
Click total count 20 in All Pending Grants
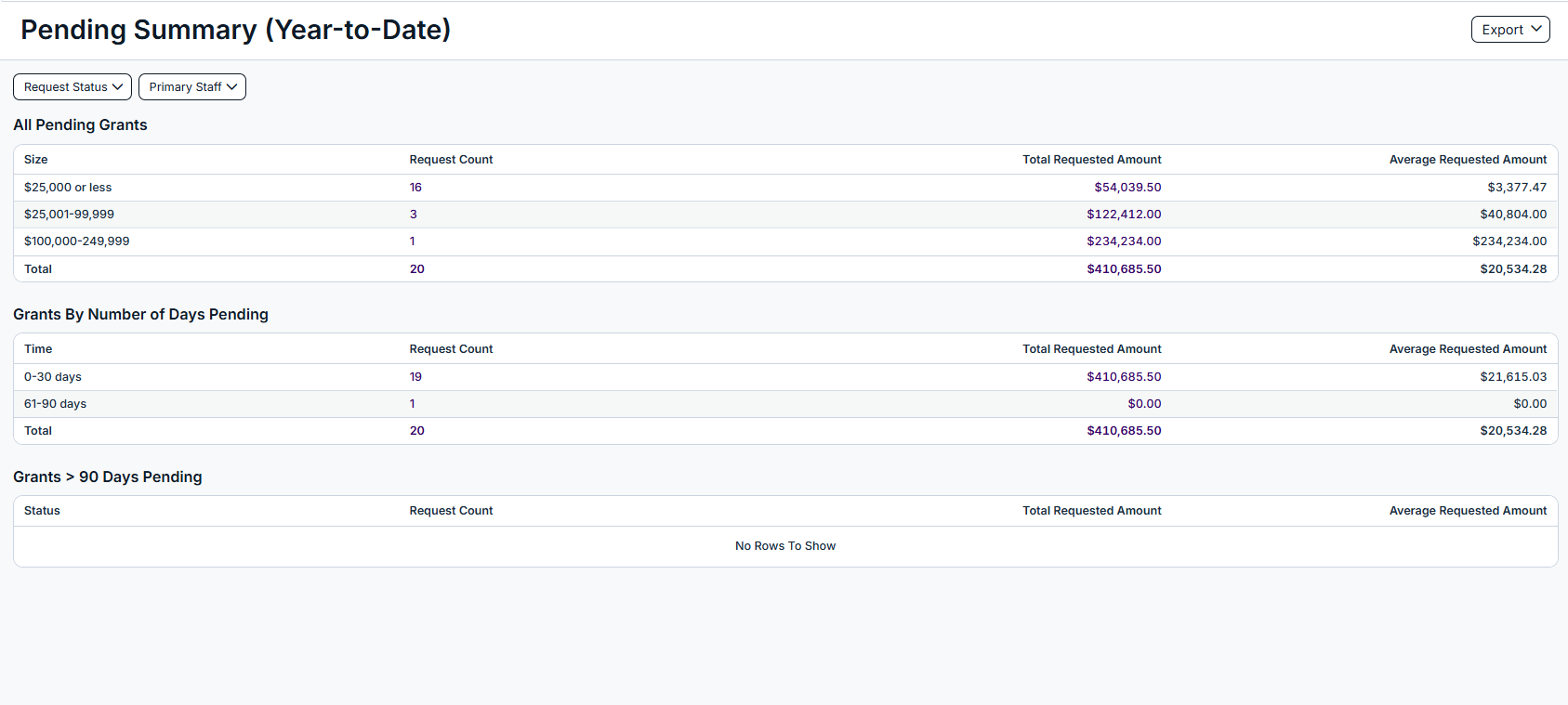[x=417, y=269]
